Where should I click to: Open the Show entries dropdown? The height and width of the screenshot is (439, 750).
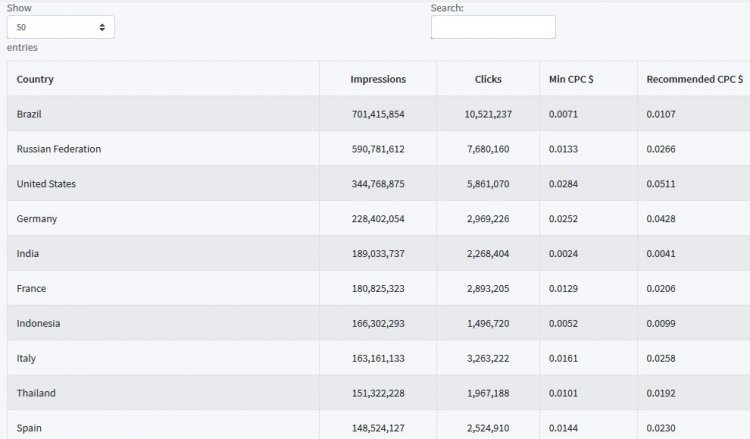(61, 27)
